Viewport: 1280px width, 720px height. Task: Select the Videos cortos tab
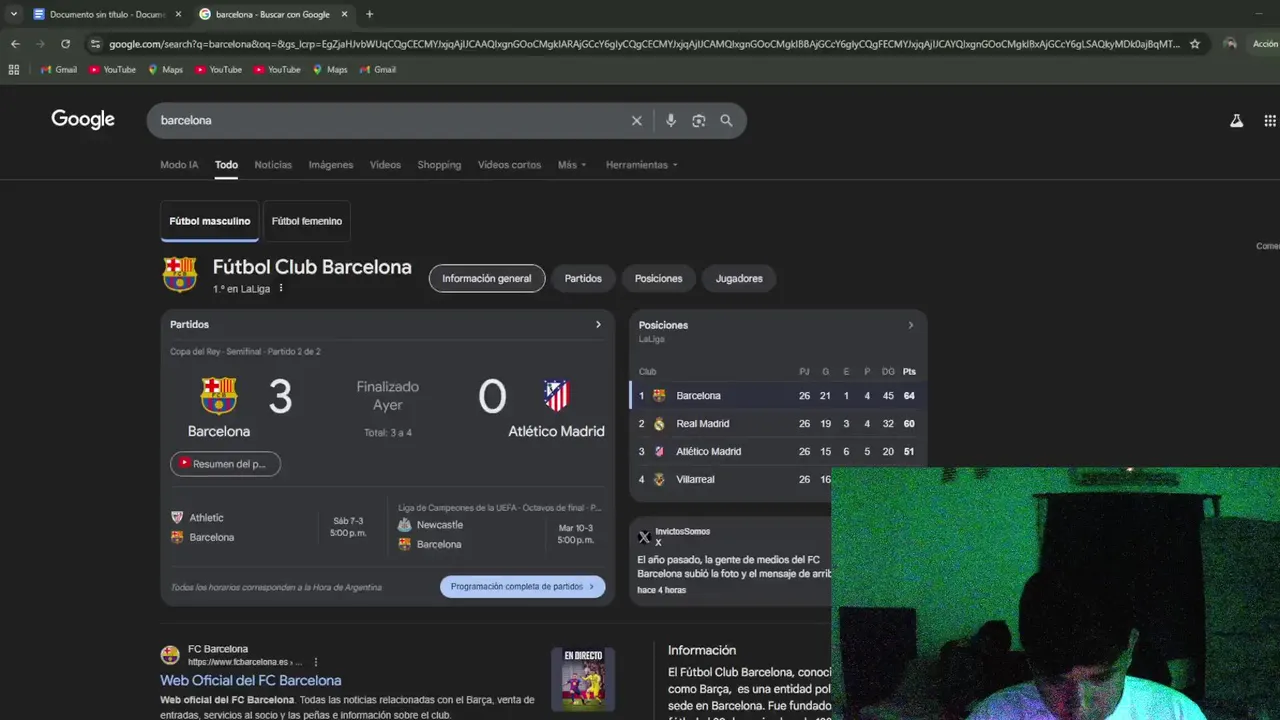pyautogui.click(x=509, y=165)
